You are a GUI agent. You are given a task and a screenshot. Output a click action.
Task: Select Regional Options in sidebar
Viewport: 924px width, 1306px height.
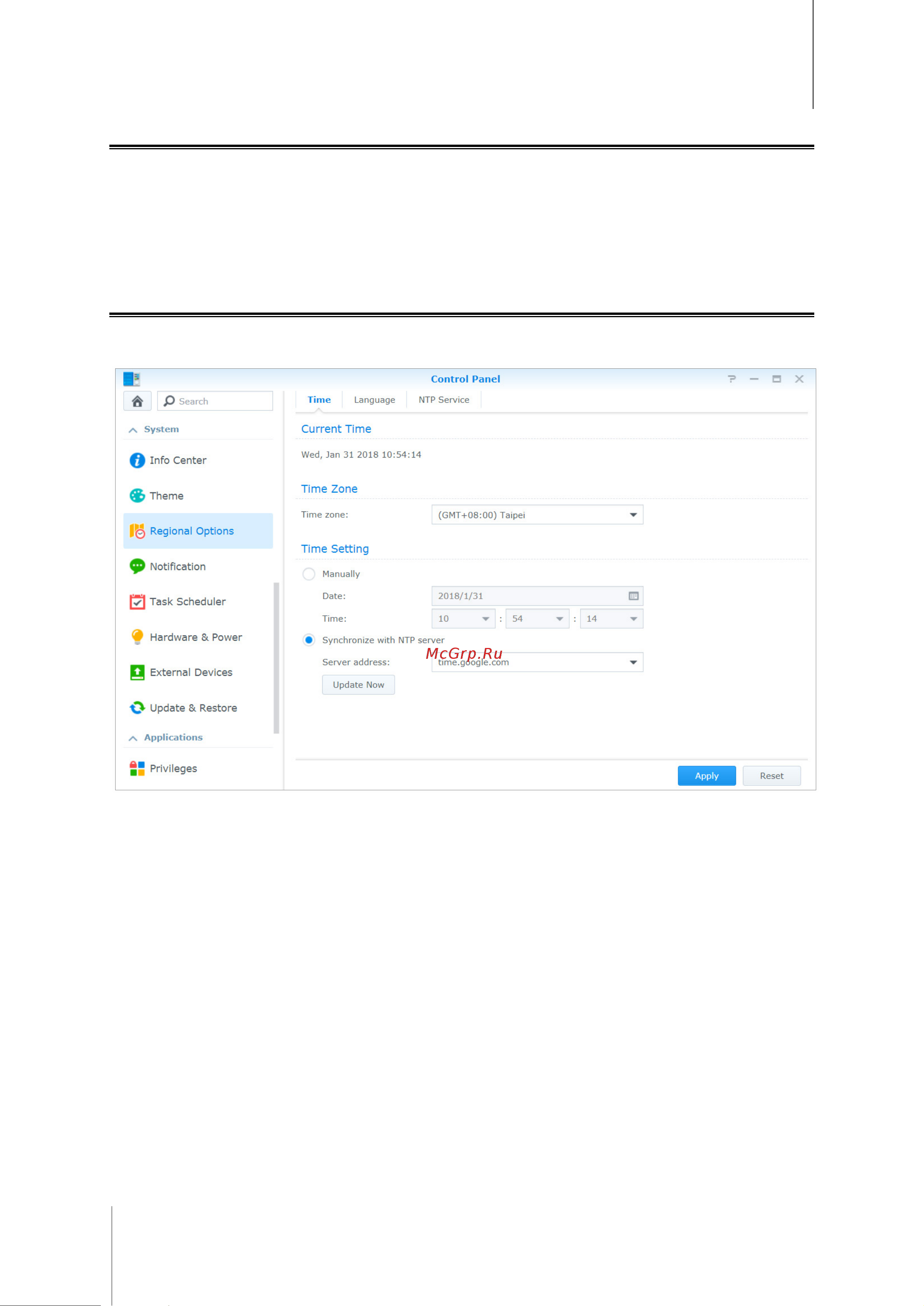[198, 531]
